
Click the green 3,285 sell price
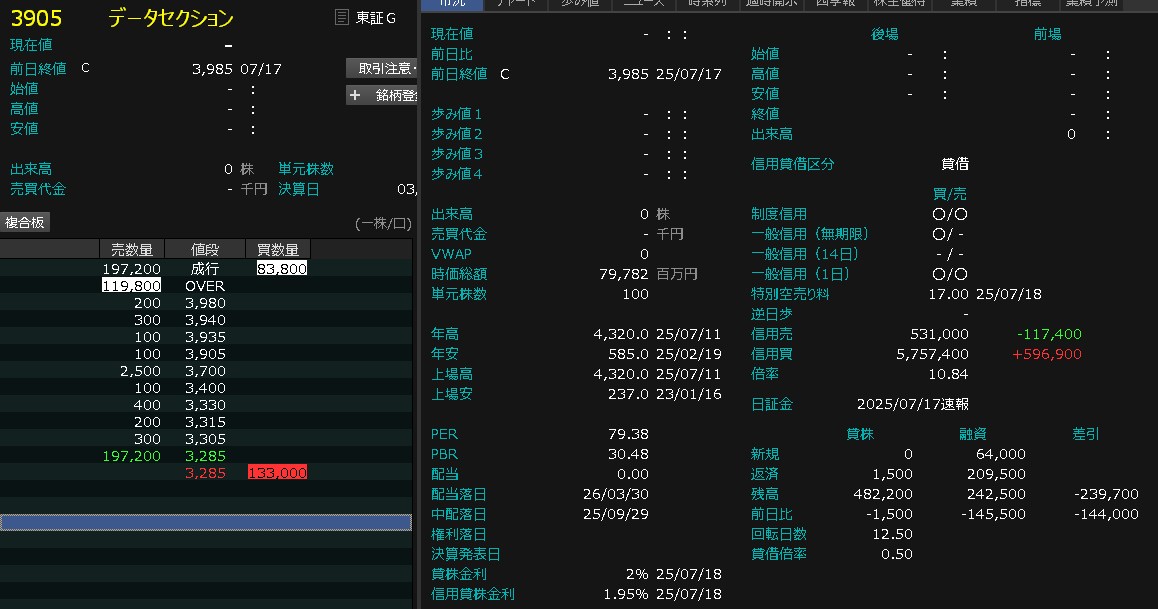coord(205,456)
